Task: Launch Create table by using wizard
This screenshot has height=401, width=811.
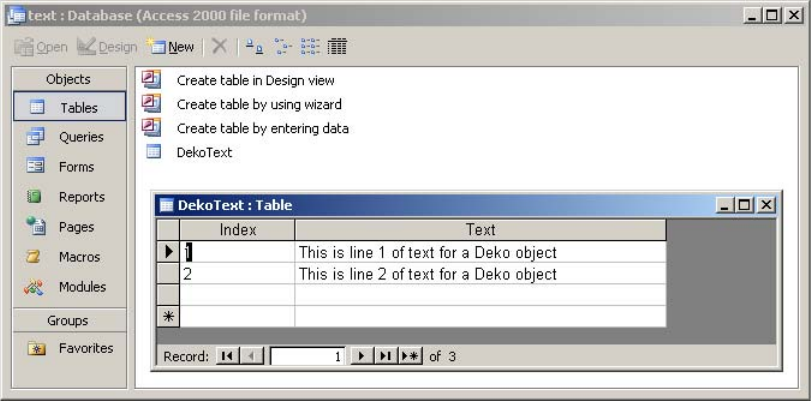Action: (259, 104)
